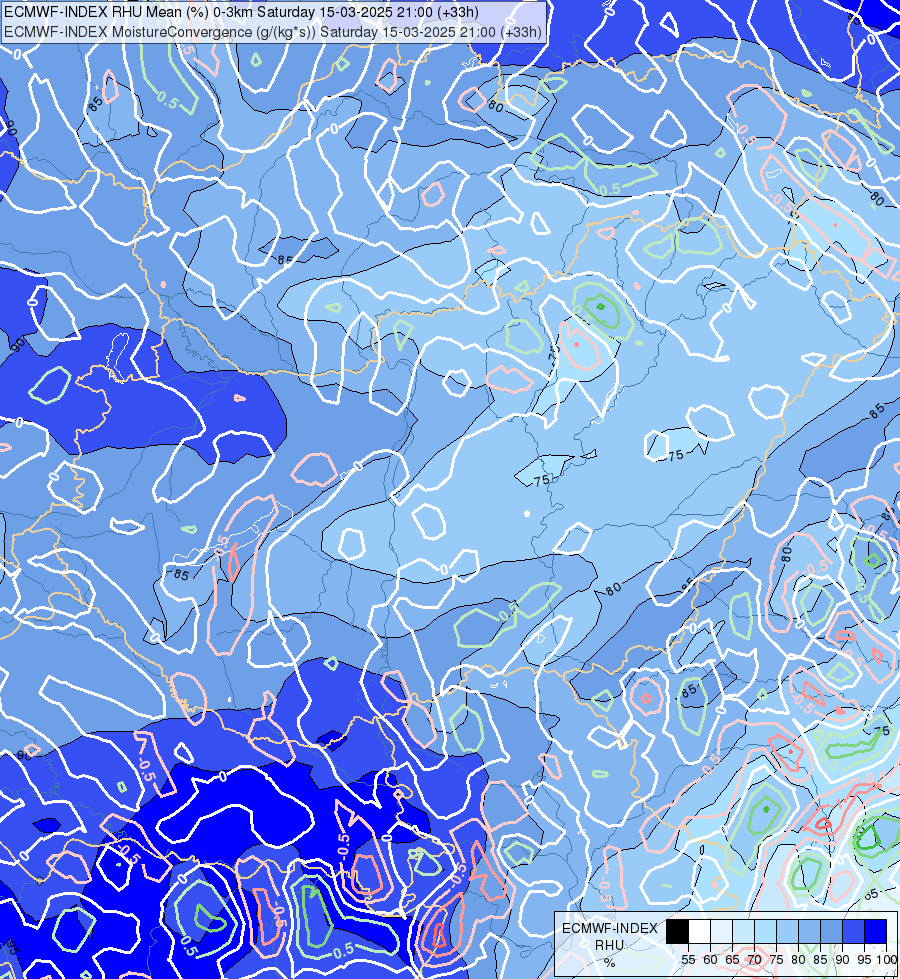
Task: Click the legend swatch between 90 and 95
Action: click(x=853, y=932)
